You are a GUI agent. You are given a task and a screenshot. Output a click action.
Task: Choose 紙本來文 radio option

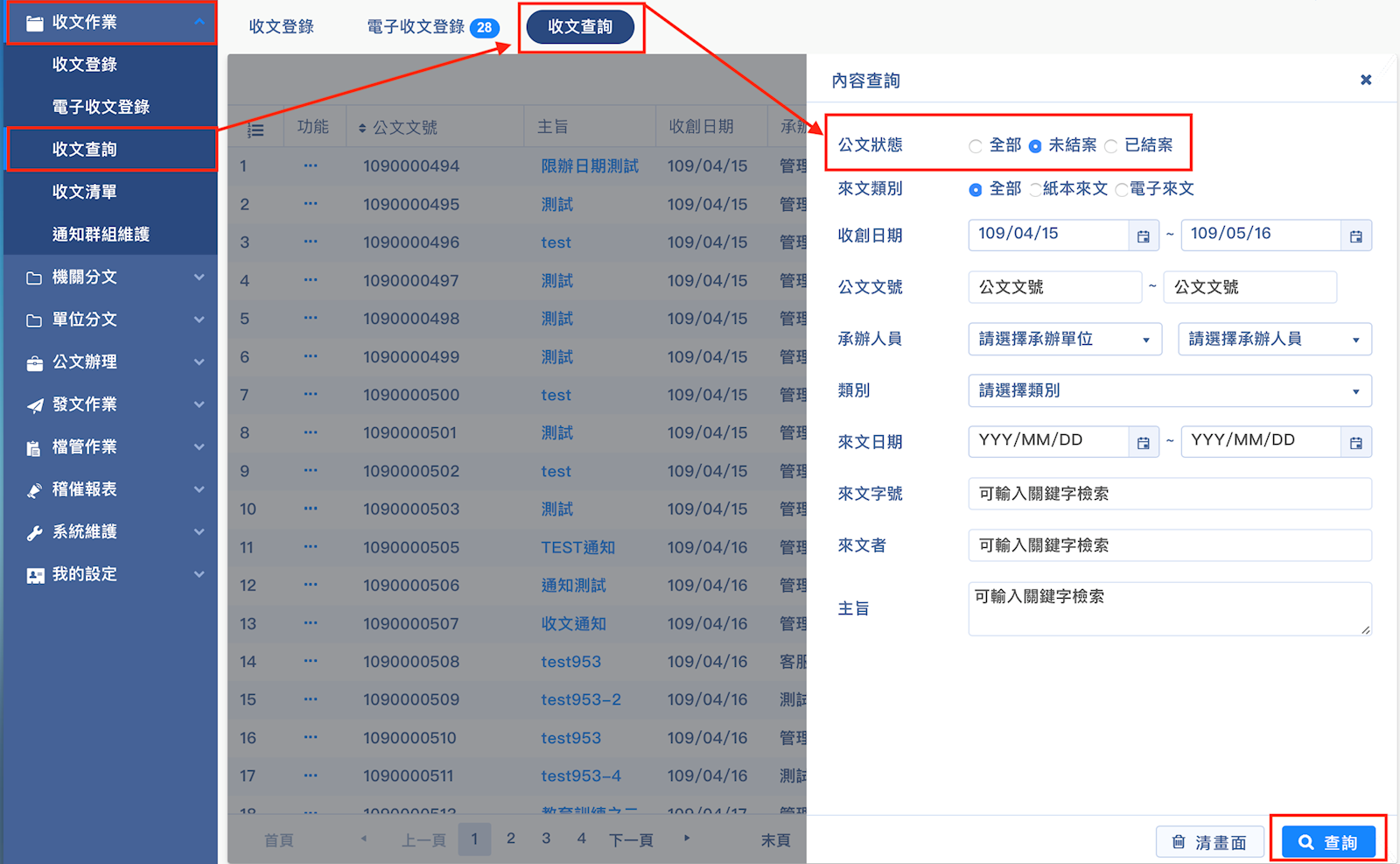pyautogui.click(x=1036, y=190)
